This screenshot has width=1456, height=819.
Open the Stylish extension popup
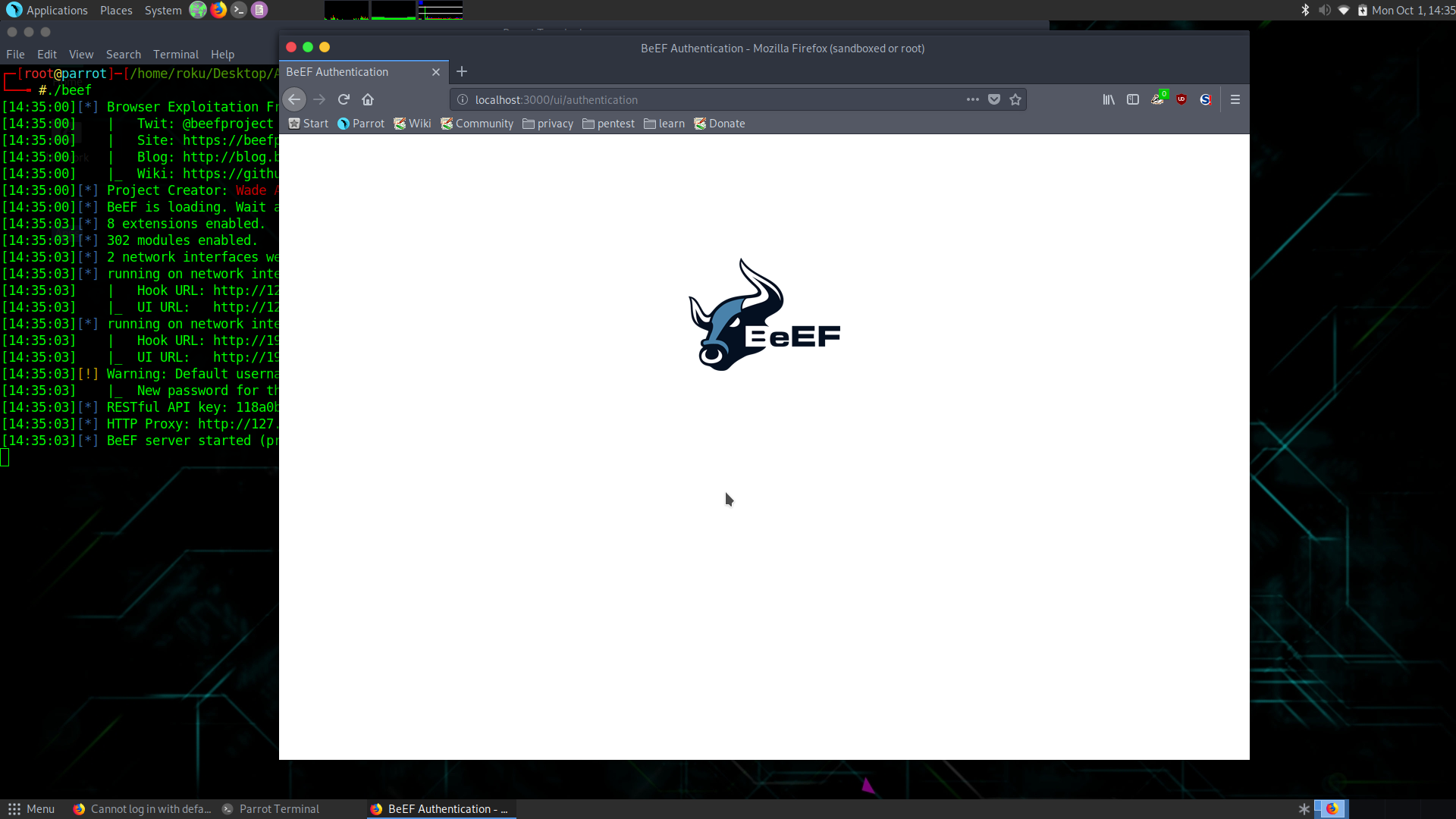[1206, 99]
